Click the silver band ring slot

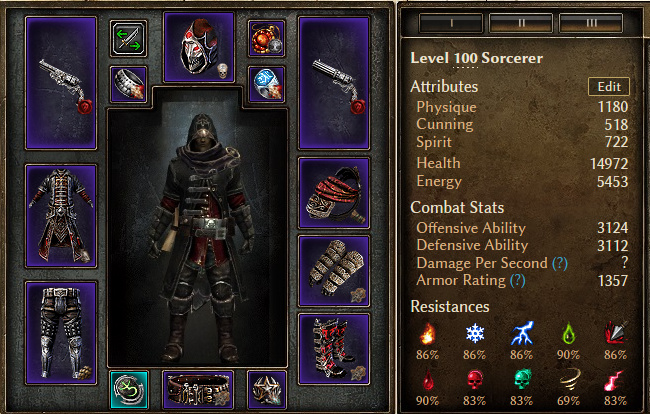coord(129,84)
